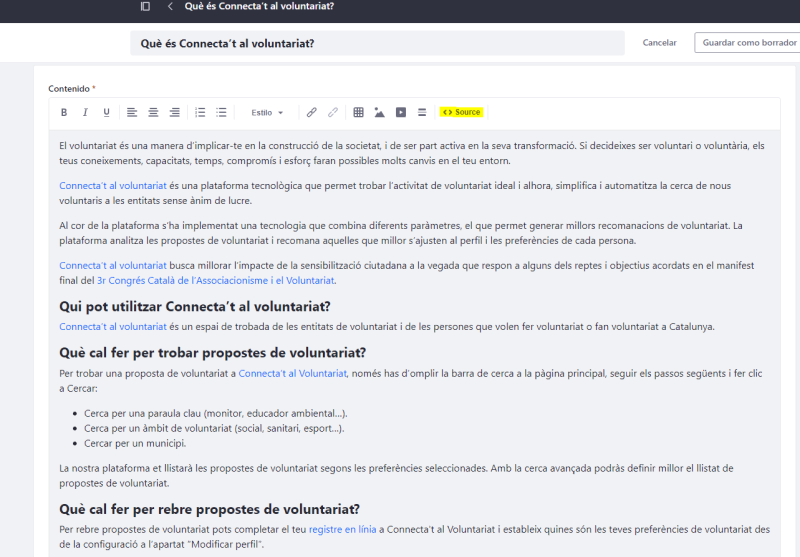Click Connecta't al voluntariat link before 'és un espai'
This screenshot has width=800, height=557.
(113, 326)
